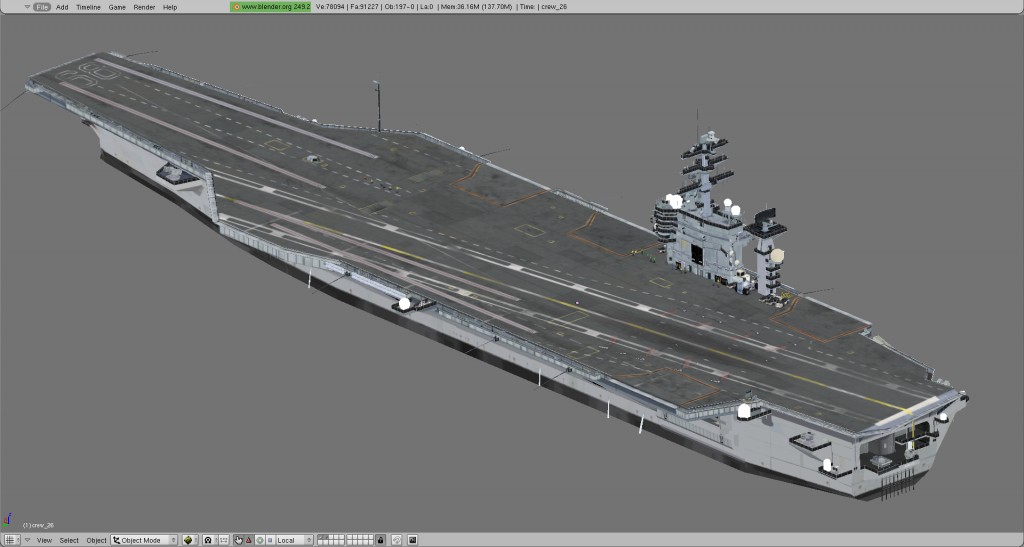Screen dimensions: 1024x547
Task: Open the Object menu in 3D header
Action: 96,540
